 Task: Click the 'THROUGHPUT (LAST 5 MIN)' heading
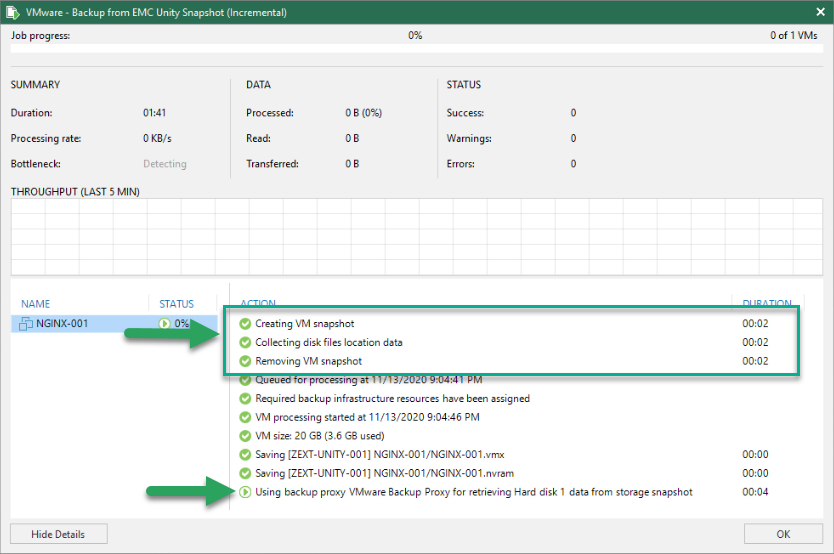tap(75, 191)
